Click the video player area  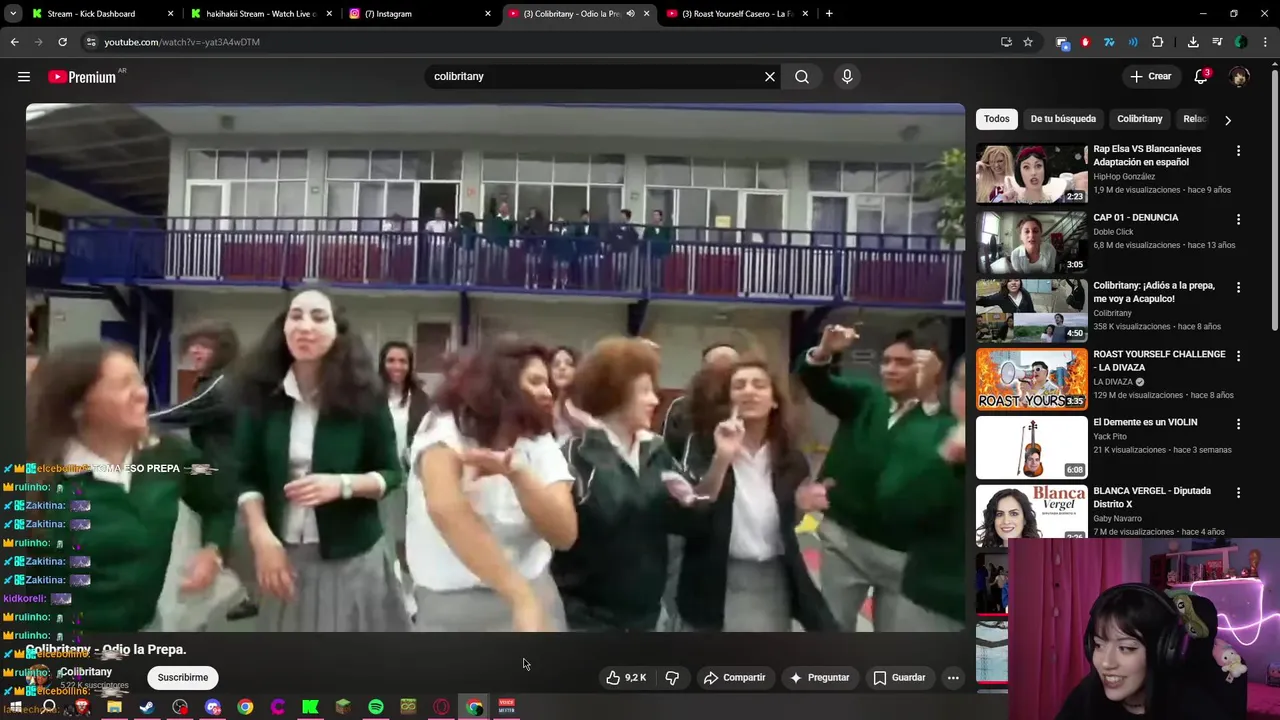(495, 367)
